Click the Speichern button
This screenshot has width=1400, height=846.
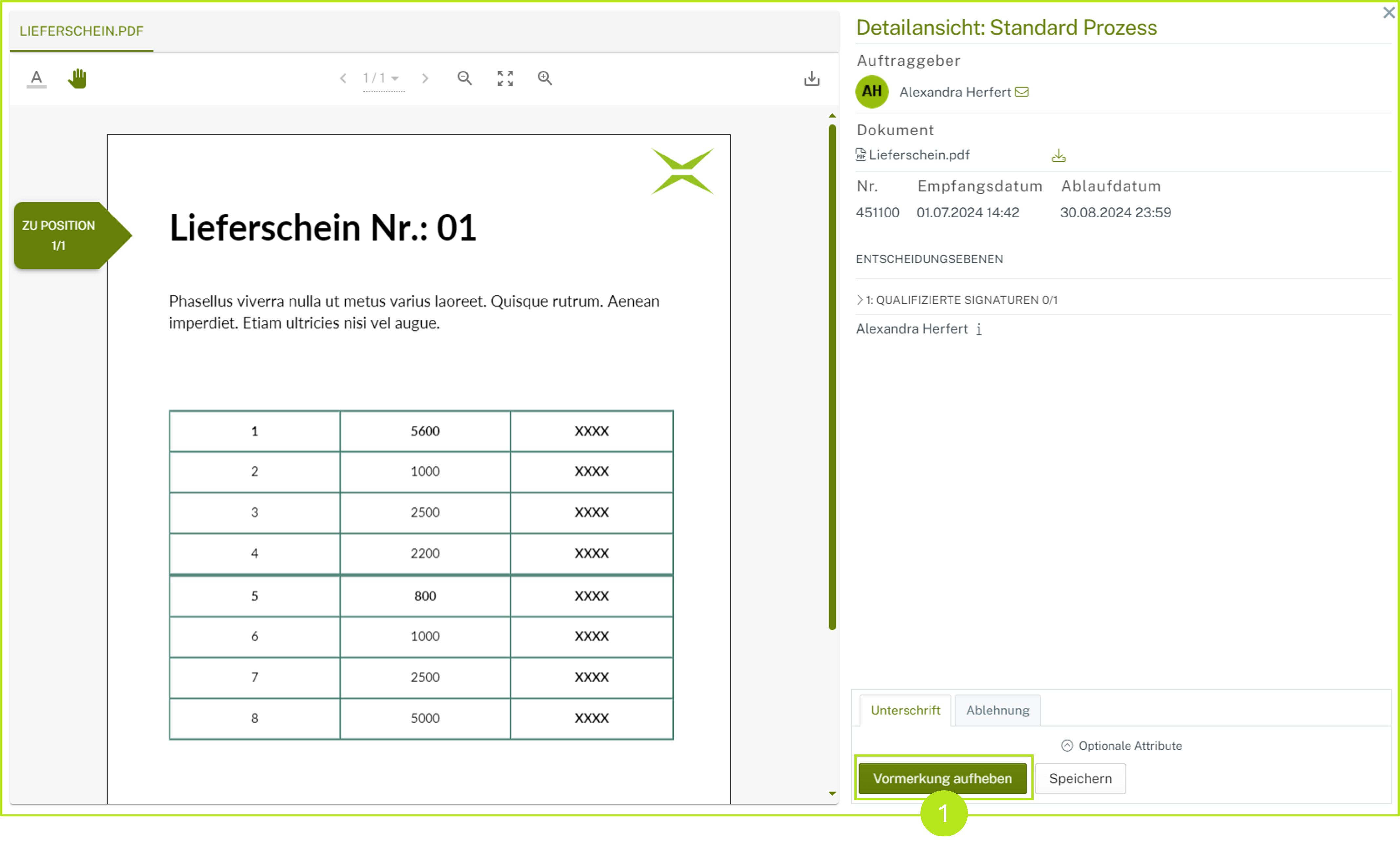coord(1080,778)
